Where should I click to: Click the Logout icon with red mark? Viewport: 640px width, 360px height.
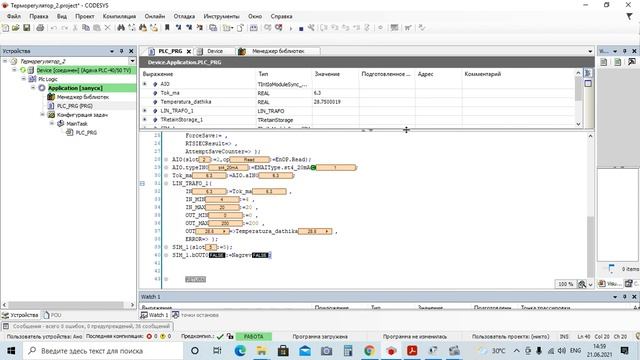279,28
